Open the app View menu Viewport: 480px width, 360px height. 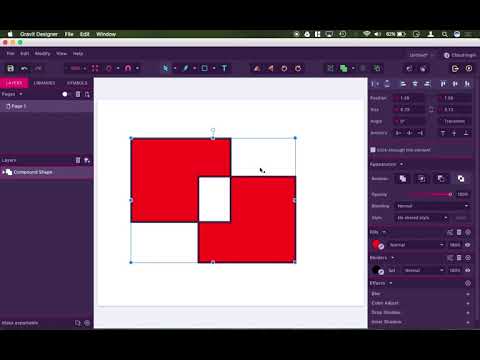[x=61, y=53]
